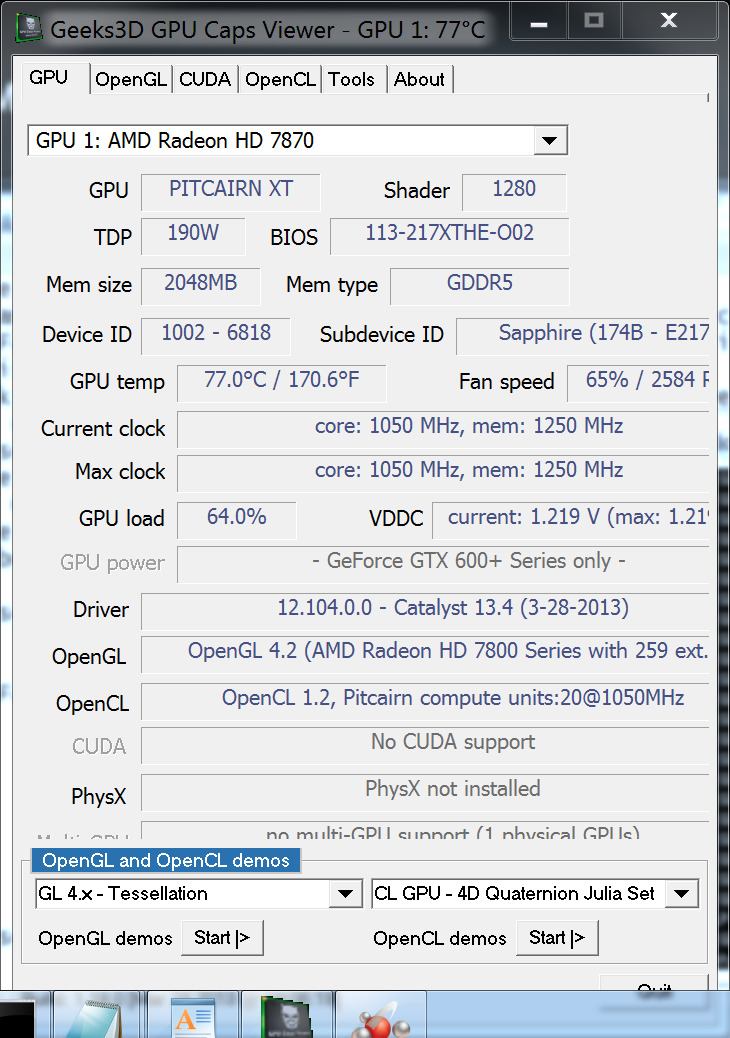730x1038 pixels.
Task: Open the OpenCL tab
Action: (x=280, y=79)
